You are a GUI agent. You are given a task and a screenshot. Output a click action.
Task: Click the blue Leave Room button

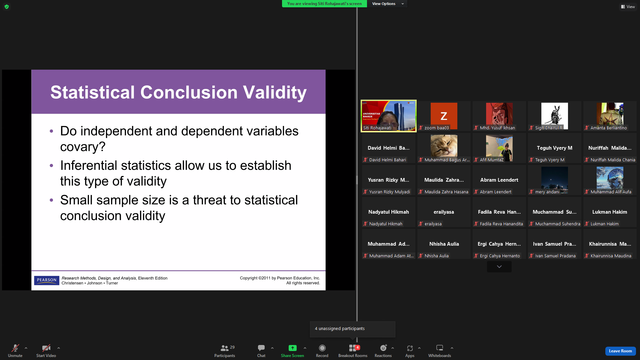(x=620, y=351)
